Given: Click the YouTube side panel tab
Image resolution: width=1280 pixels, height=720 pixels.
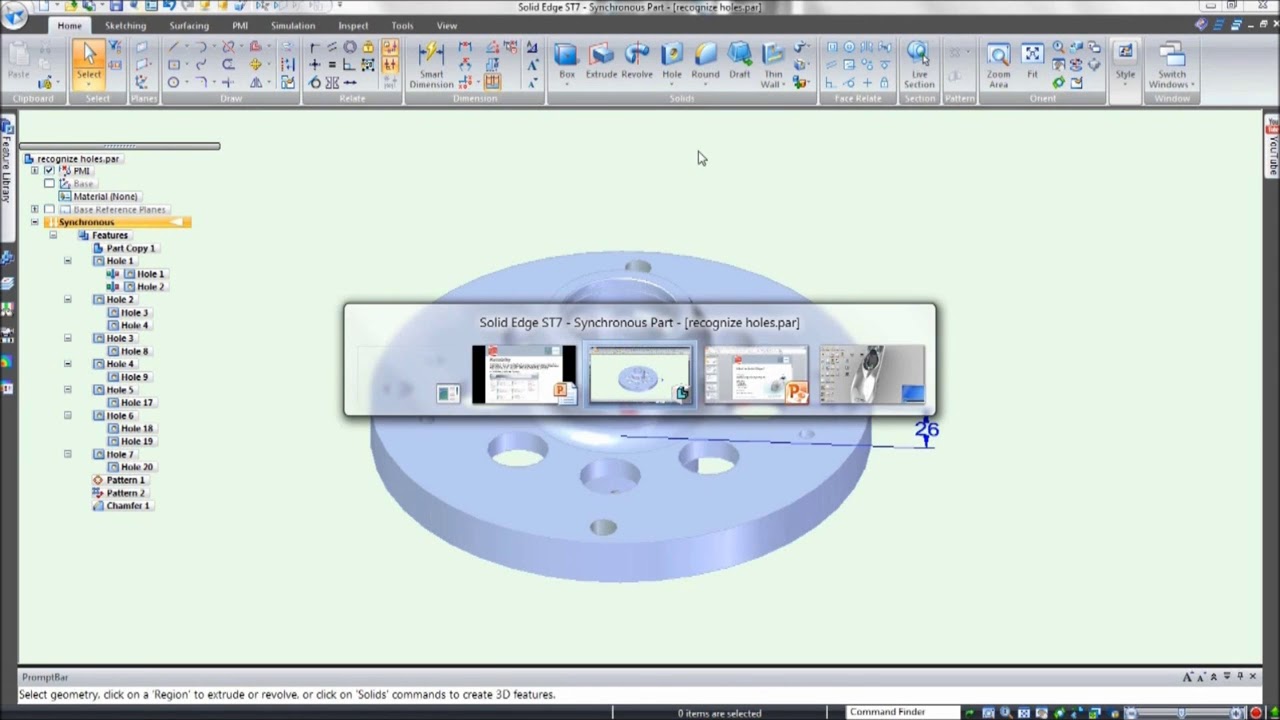Looking at the screenshot, I should (1273, 147).
